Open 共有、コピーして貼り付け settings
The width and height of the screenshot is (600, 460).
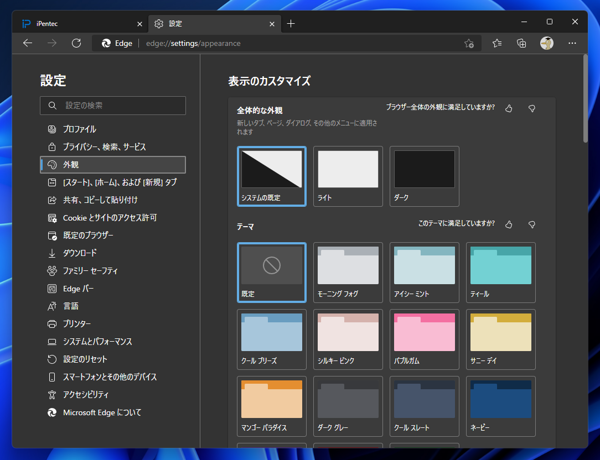pos(113,200)
